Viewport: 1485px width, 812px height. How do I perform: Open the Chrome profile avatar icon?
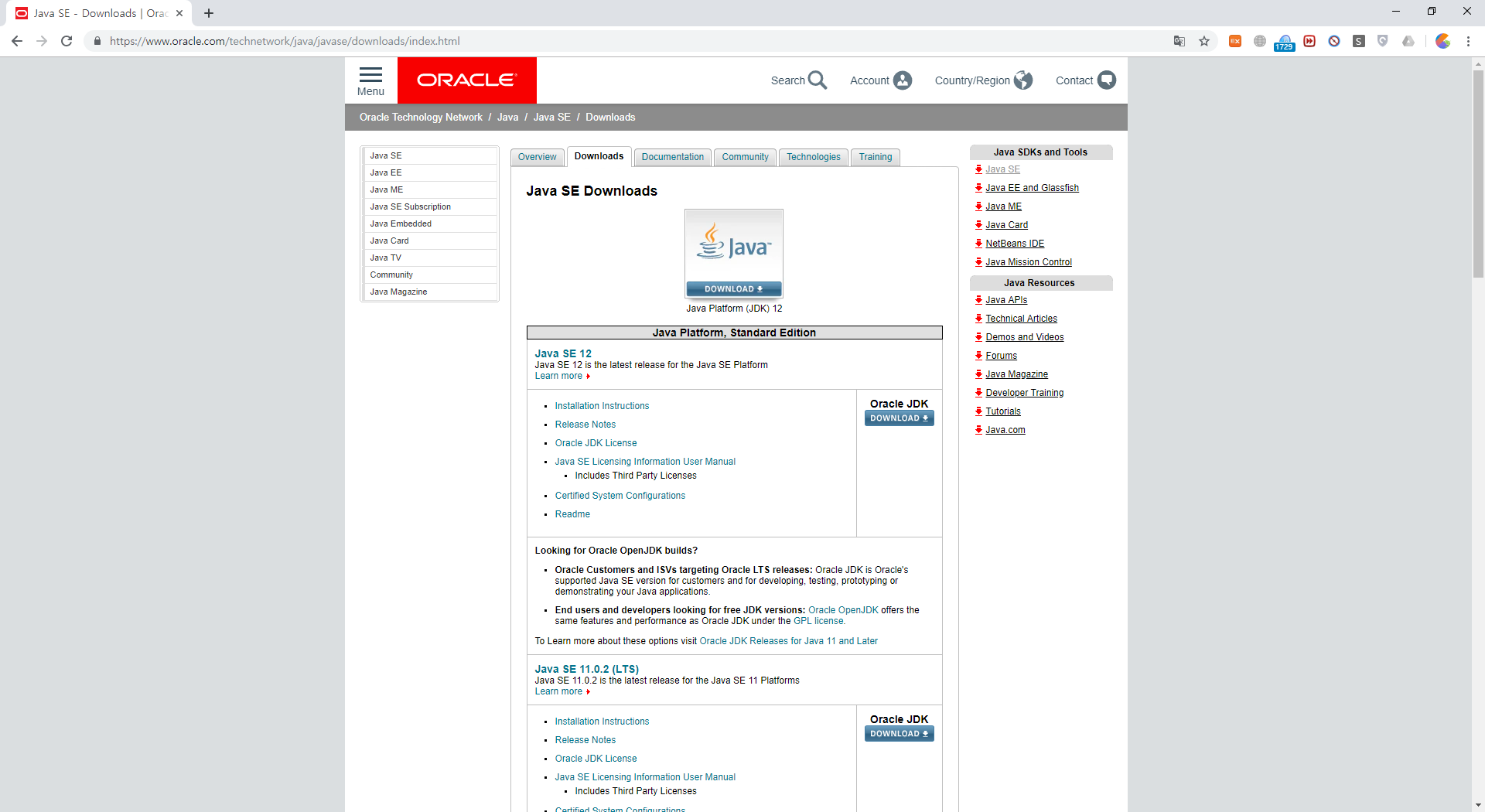[x=1442, y=41]
